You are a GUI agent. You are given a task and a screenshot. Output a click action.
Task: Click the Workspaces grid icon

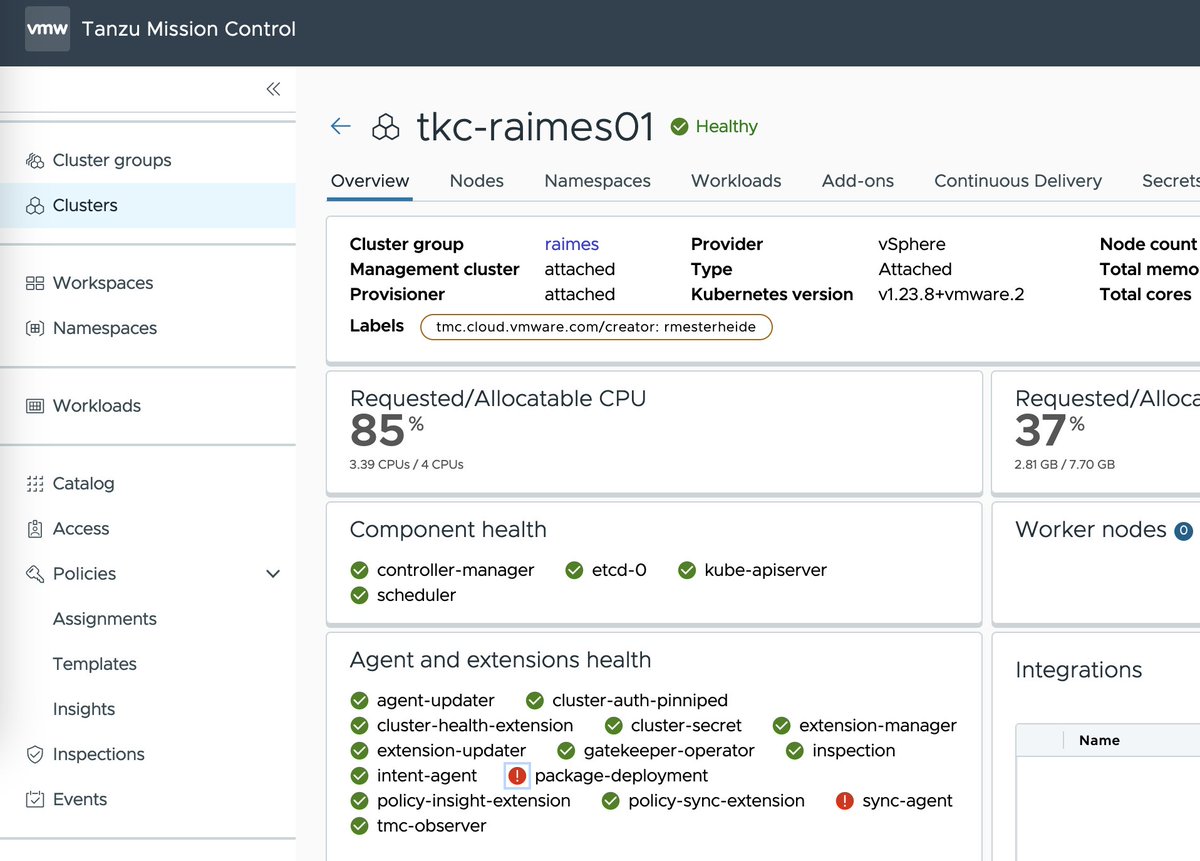[x=35, y=283]
